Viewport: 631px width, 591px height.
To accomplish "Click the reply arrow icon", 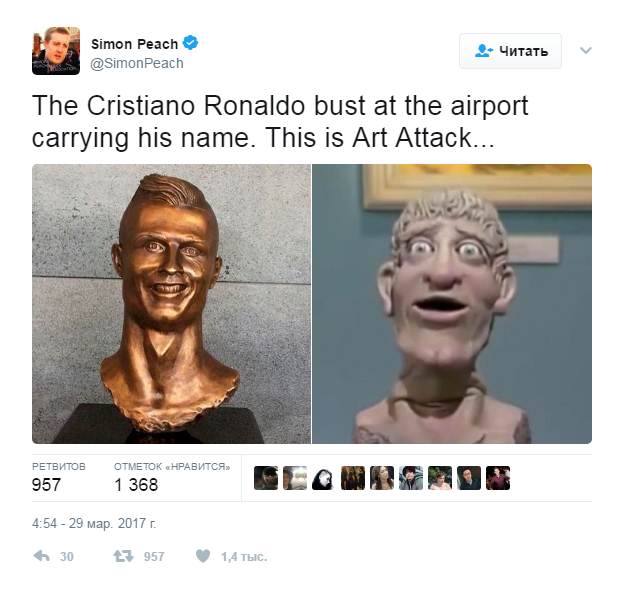I will click(x=41, y=556).
